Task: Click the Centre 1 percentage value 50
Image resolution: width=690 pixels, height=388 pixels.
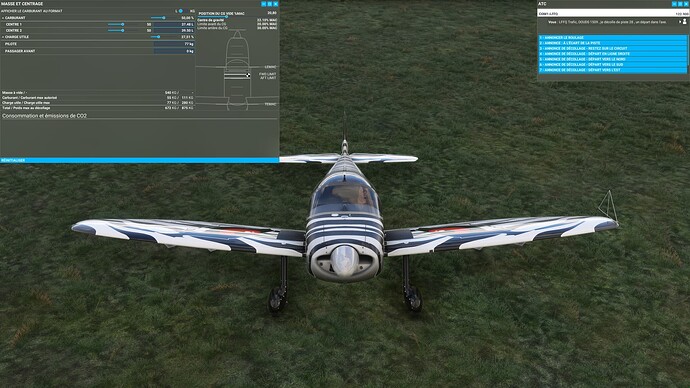Action: tap(149, 24)
